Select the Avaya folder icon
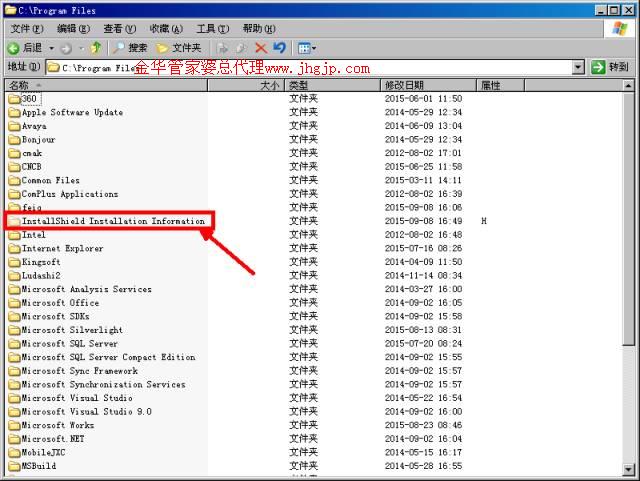This screenshot has height=481, width=640. coord(14,126)
